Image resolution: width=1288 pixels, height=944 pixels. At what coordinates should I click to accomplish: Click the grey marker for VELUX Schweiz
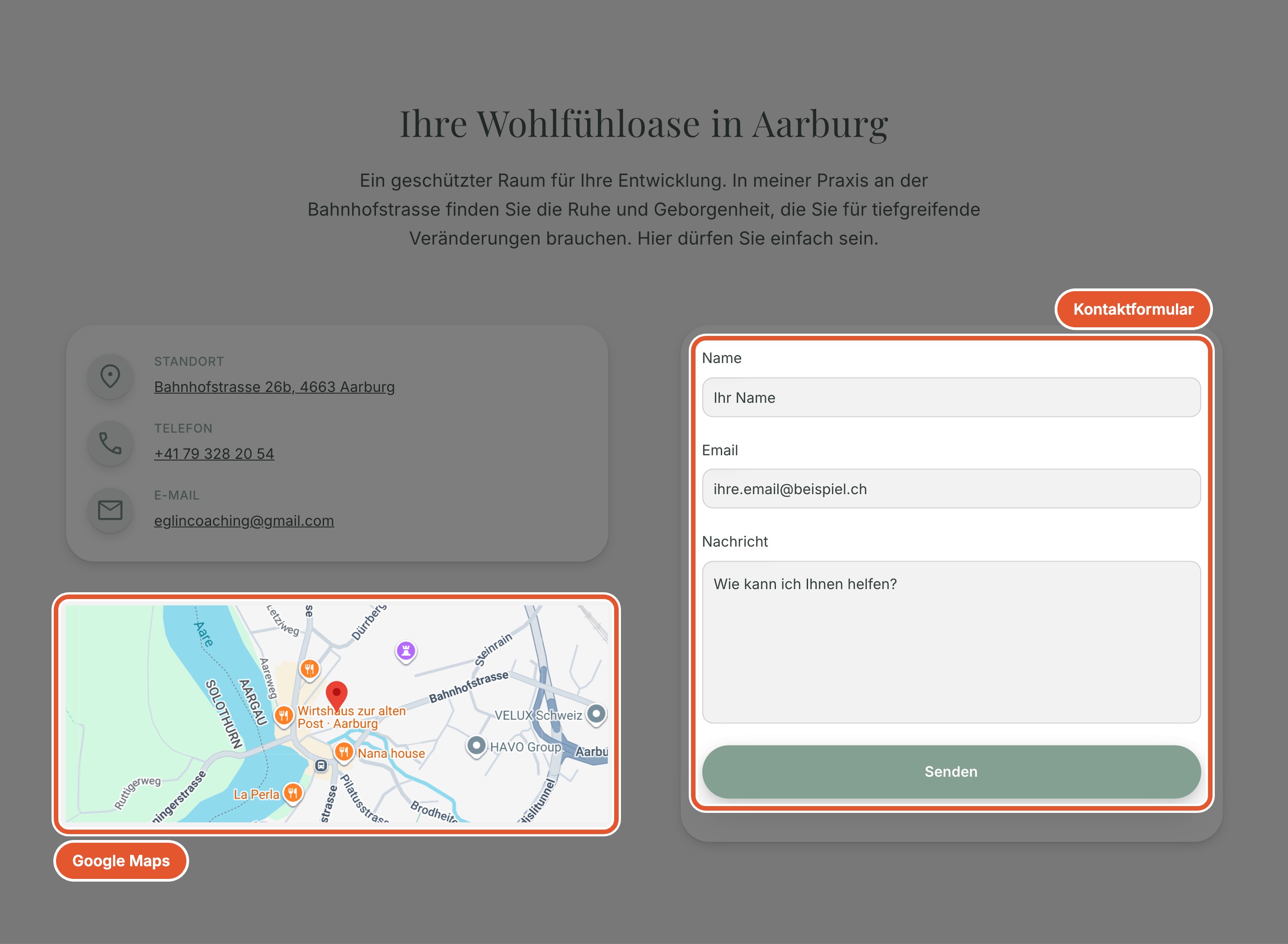[596, 714]
